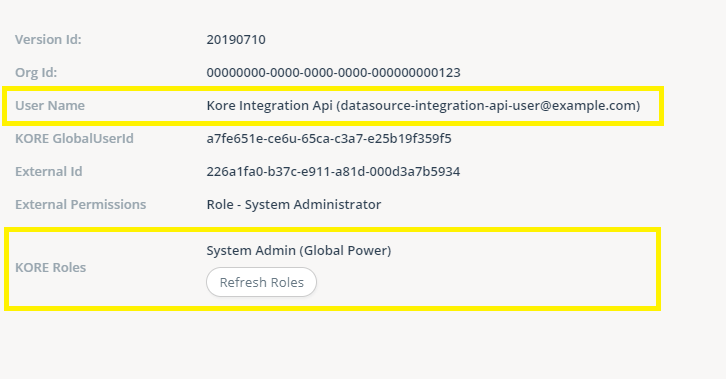
Task: Select the Version Id value 20190710
Action: [236, 39]
